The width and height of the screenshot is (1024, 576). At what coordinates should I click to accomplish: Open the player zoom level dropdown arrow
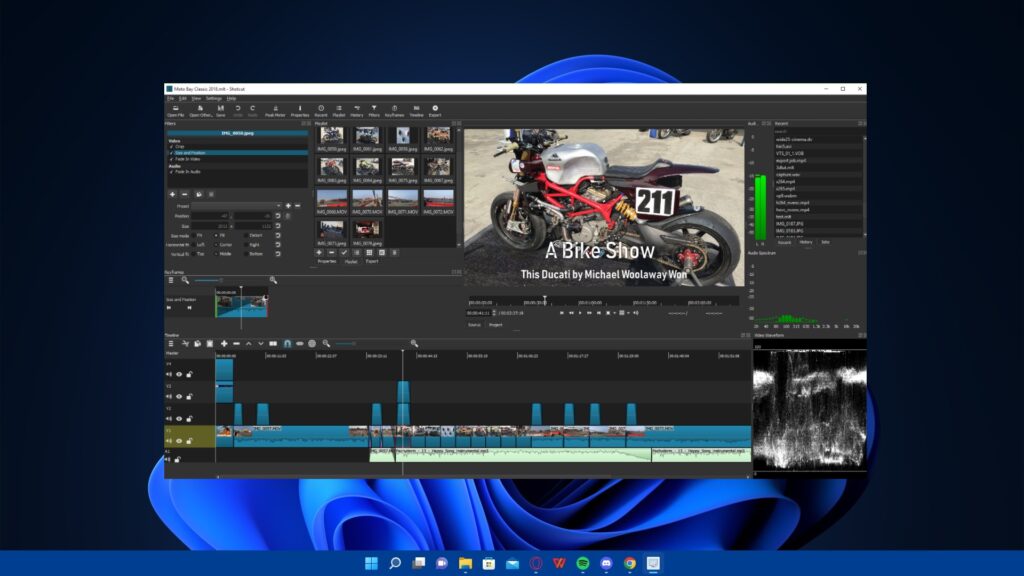click(x=615, y=313)
